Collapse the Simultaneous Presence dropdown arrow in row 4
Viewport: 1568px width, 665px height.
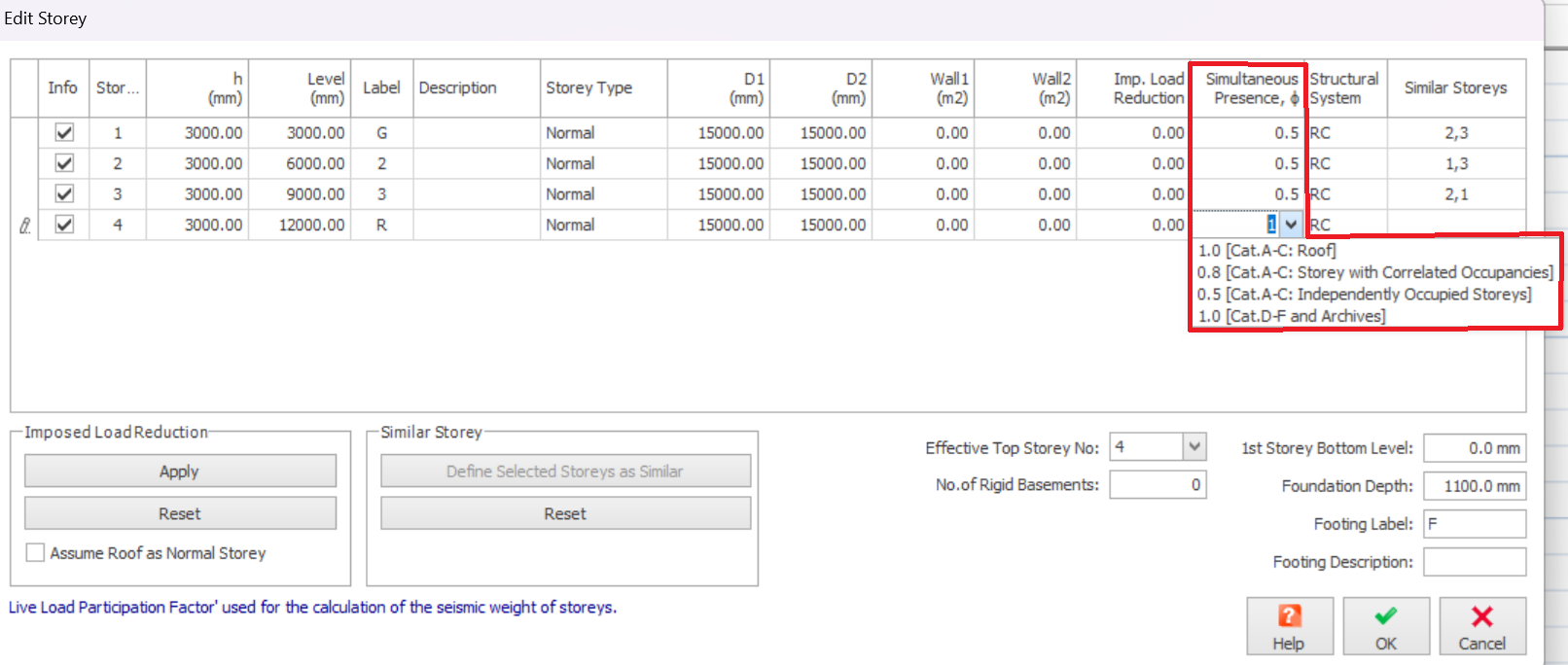point(1291,226)
